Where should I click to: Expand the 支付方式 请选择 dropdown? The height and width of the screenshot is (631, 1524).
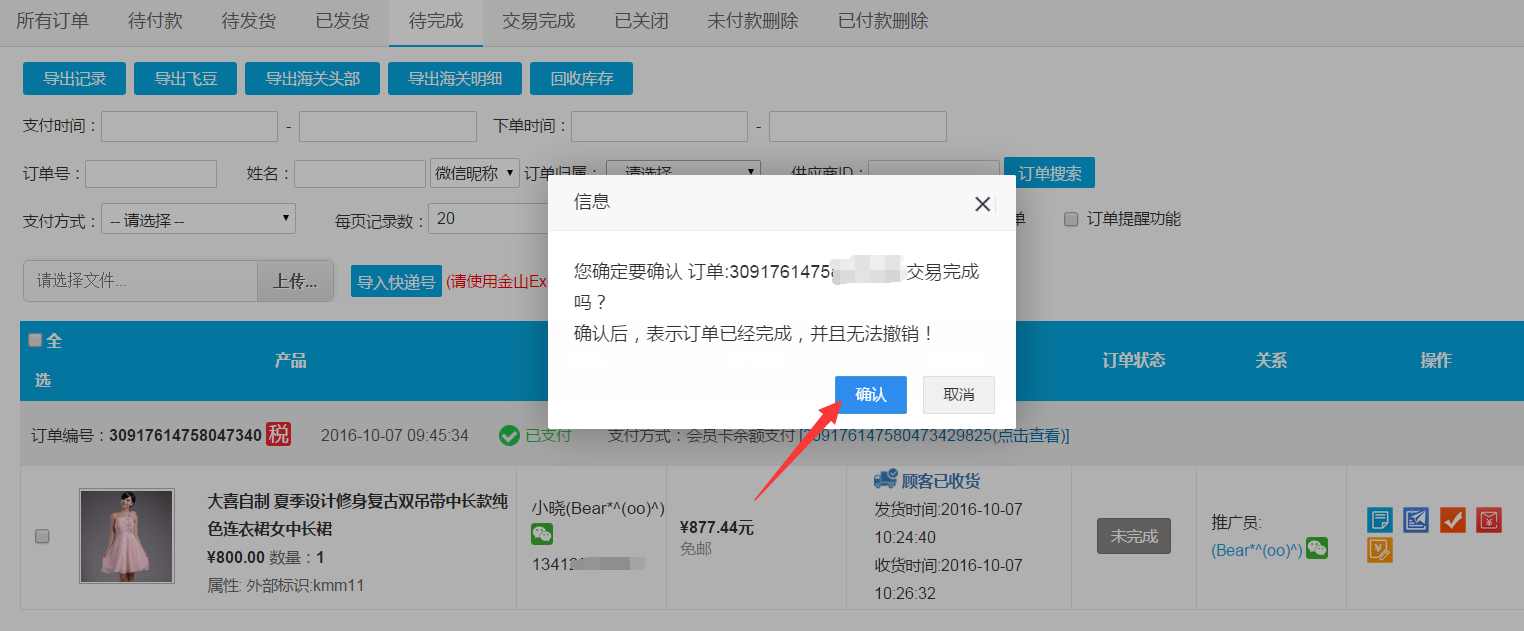(198, 219)
